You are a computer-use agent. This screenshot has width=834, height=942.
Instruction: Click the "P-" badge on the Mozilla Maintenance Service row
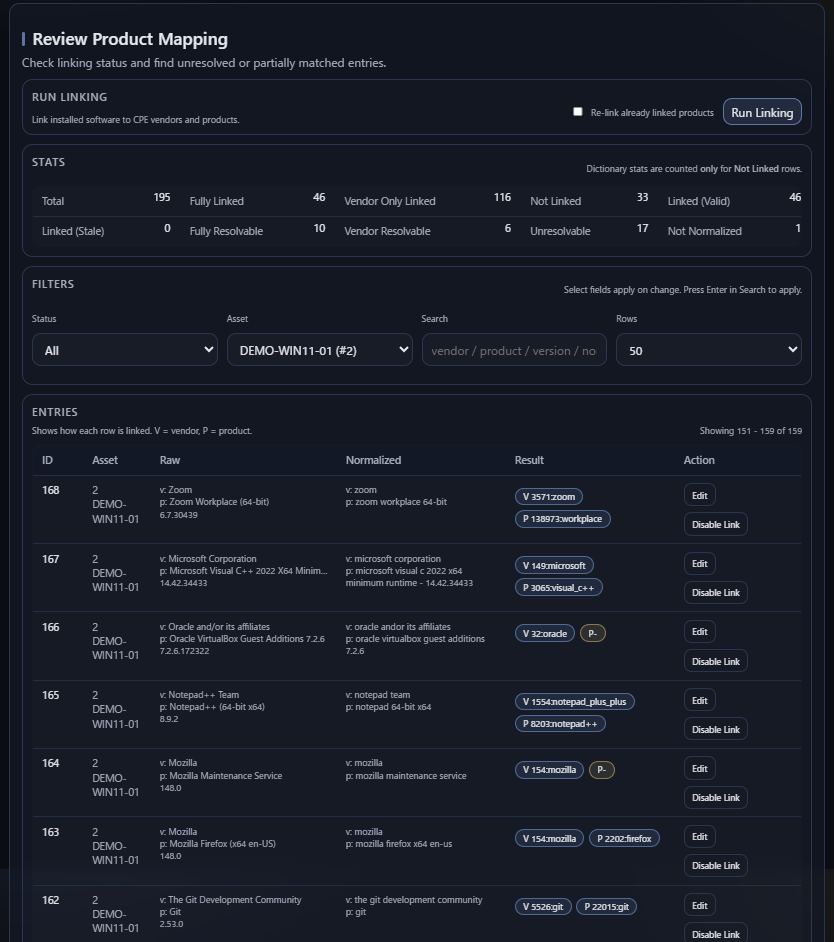[x=601, y=768]
